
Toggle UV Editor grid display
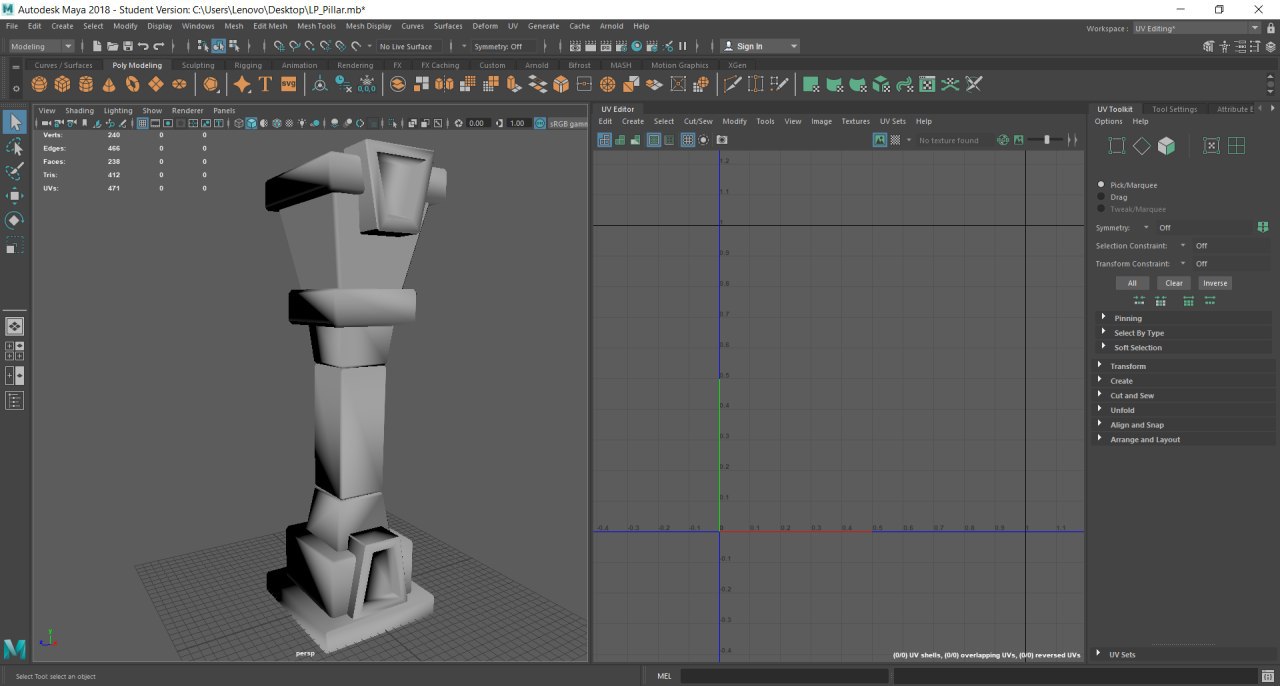click(687, 140)
